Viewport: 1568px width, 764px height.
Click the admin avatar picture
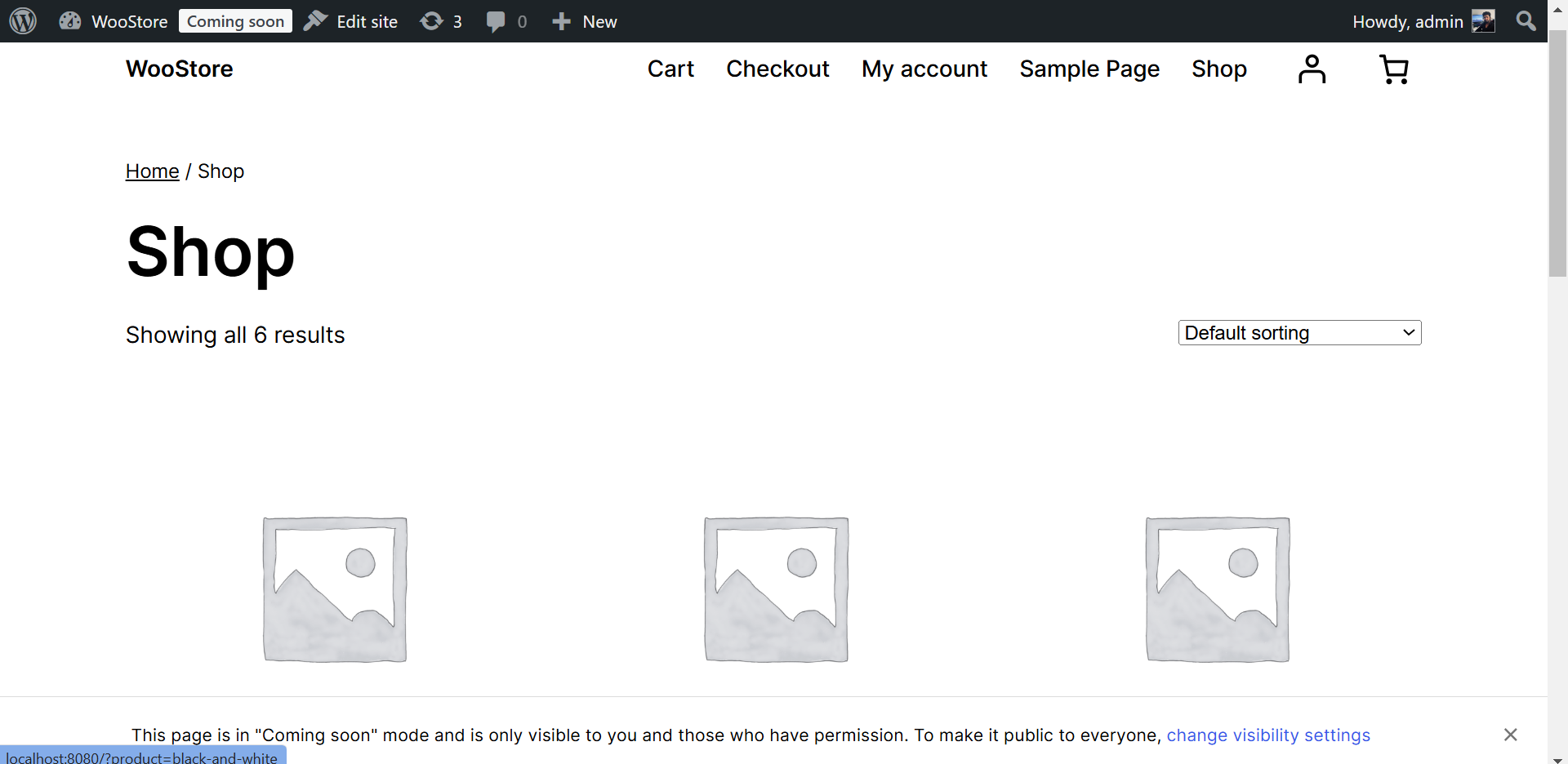pos(1483,21)
